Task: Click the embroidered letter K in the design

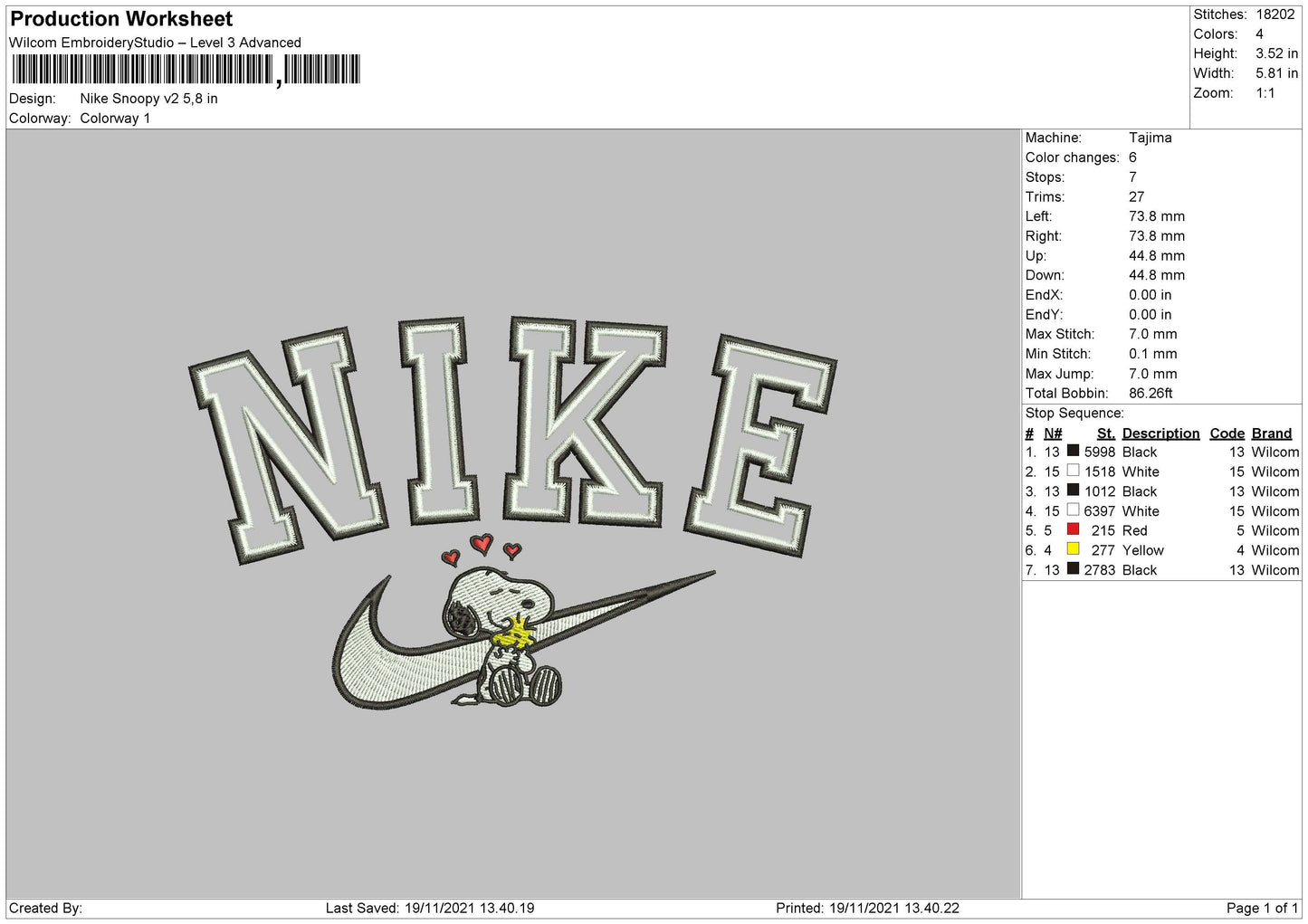Action: point(585,422)
